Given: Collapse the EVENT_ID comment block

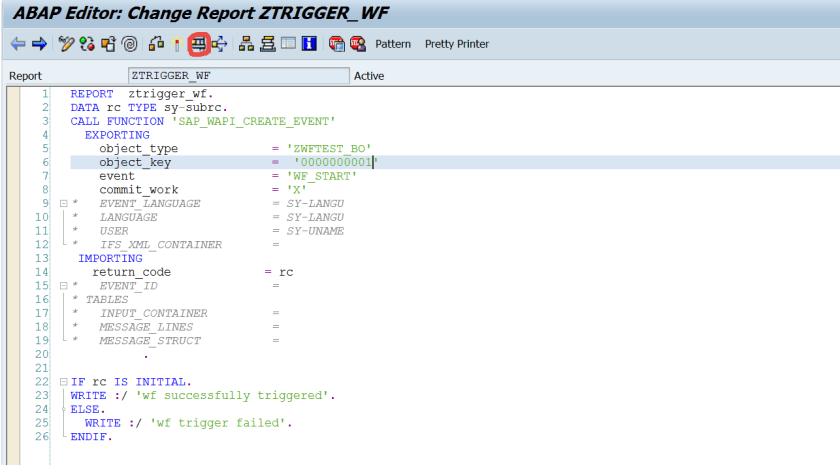Looking at the screenshot, I should [63, 286].
